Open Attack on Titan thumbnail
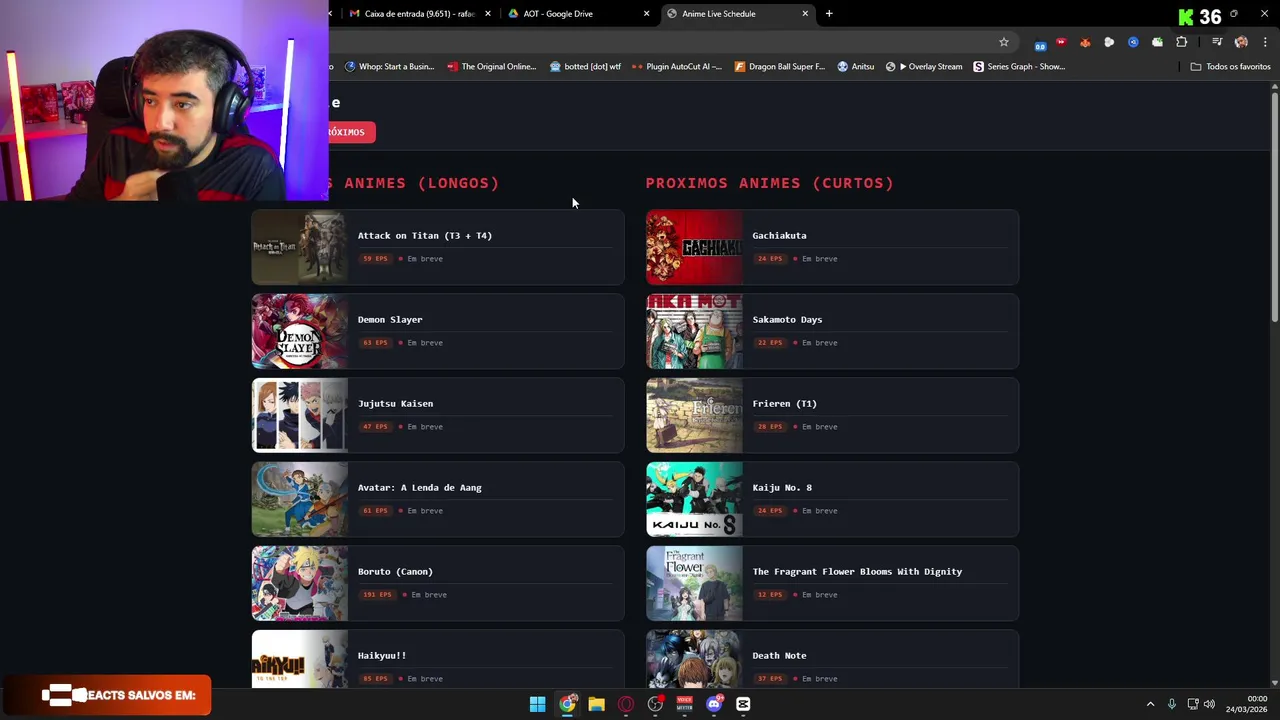Screen dimensions: 1280x720 pyautogui.click(x=299, y=247)
